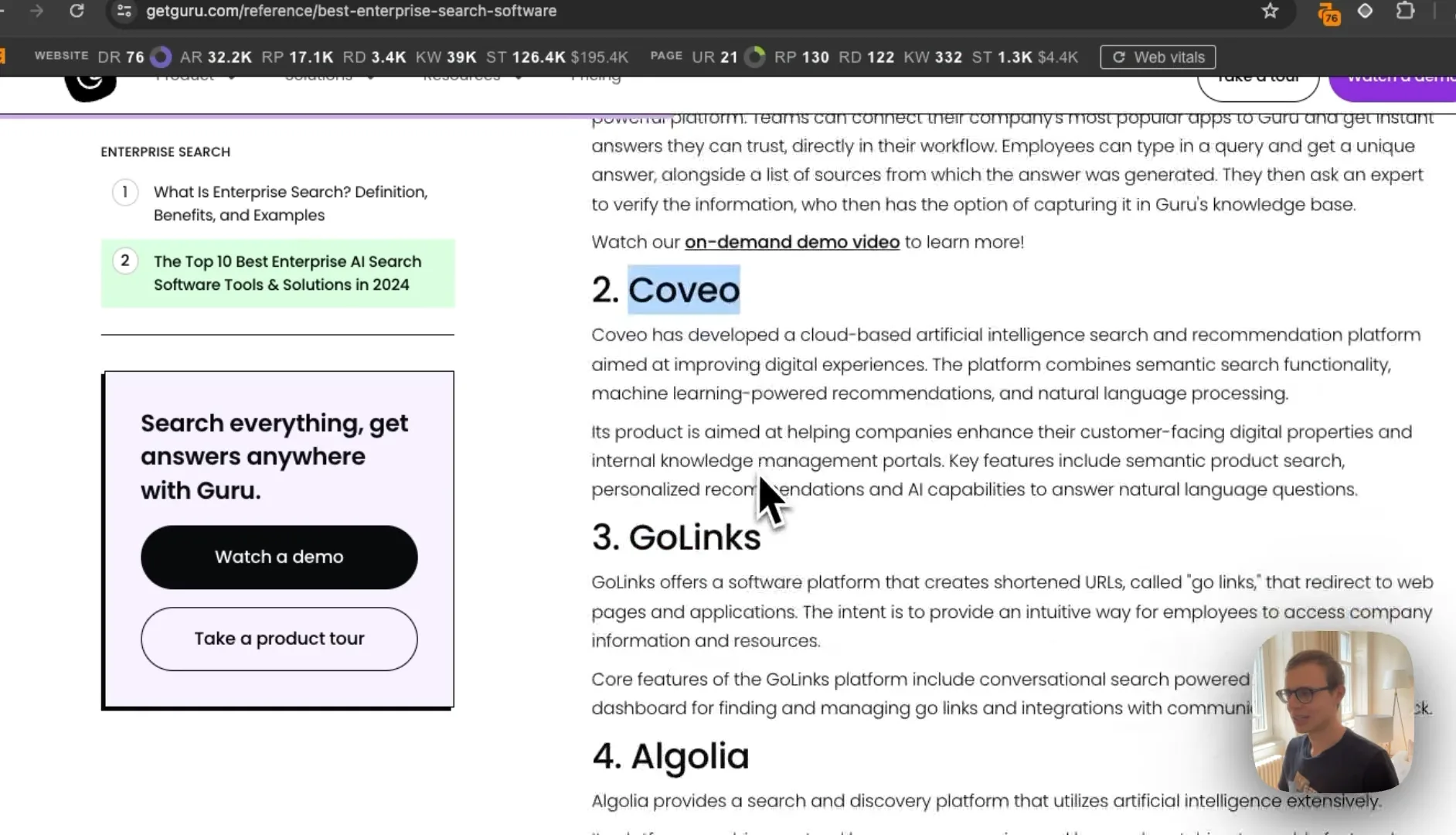Click AR 32.2K metric in toolbar

[216, 57]
